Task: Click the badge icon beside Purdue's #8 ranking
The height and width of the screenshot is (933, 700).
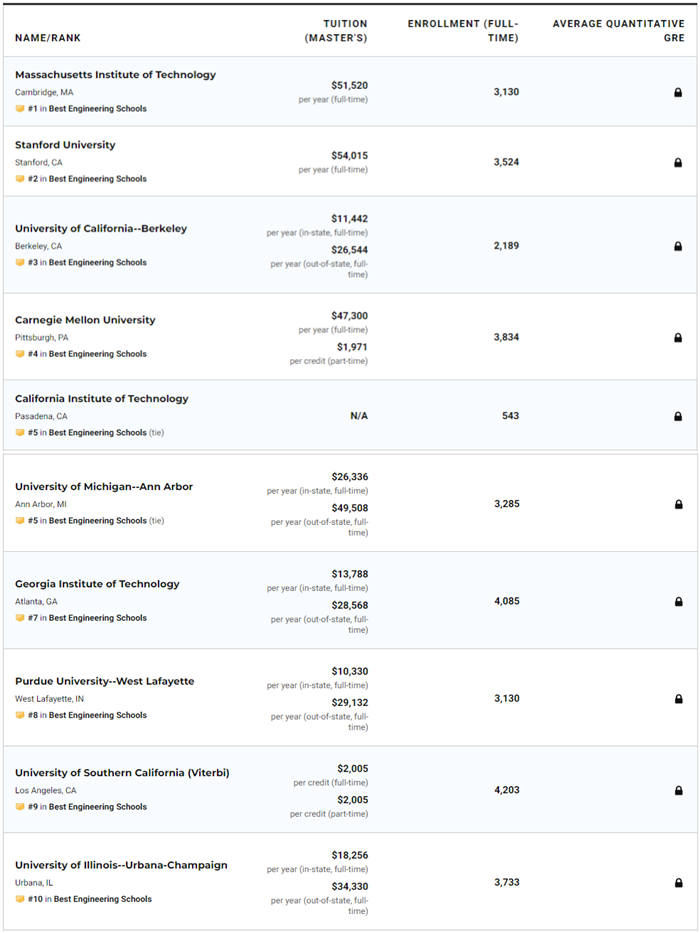Action: pyautogui.click(x=20, y=716)
